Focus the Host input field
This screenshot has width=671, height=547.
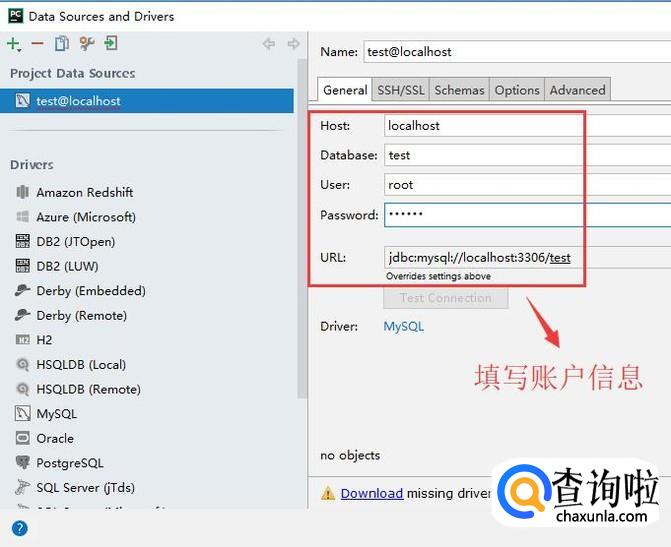[527, 125]
